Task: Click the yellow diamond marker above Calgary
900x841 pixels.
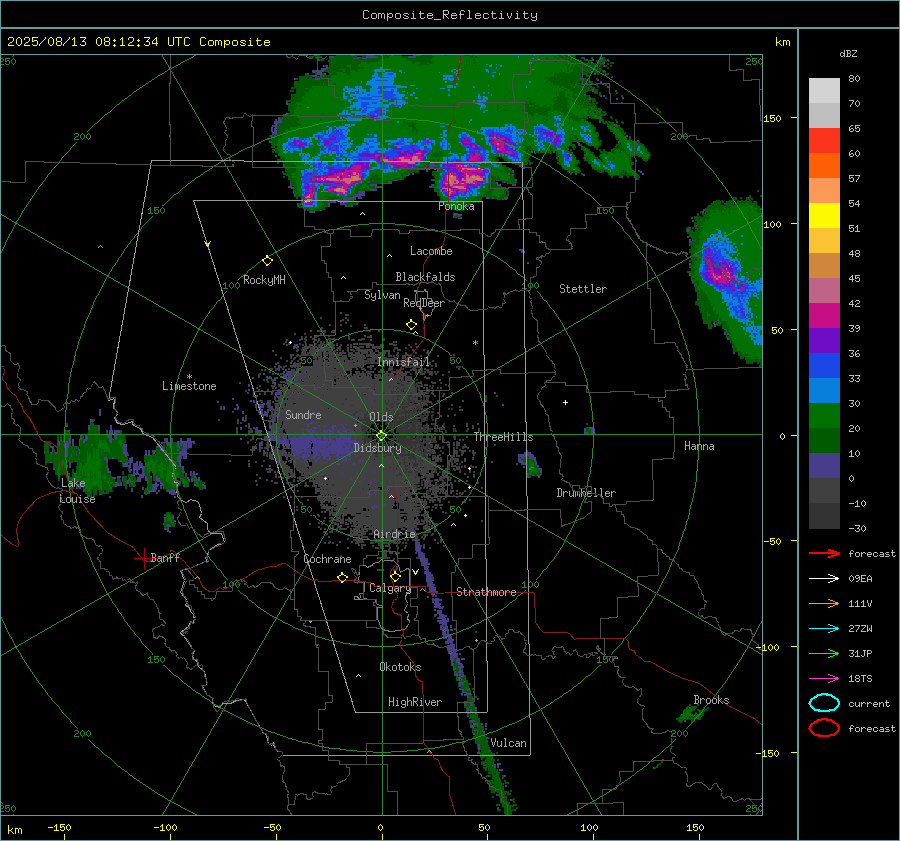Action: tap(395, 576)
